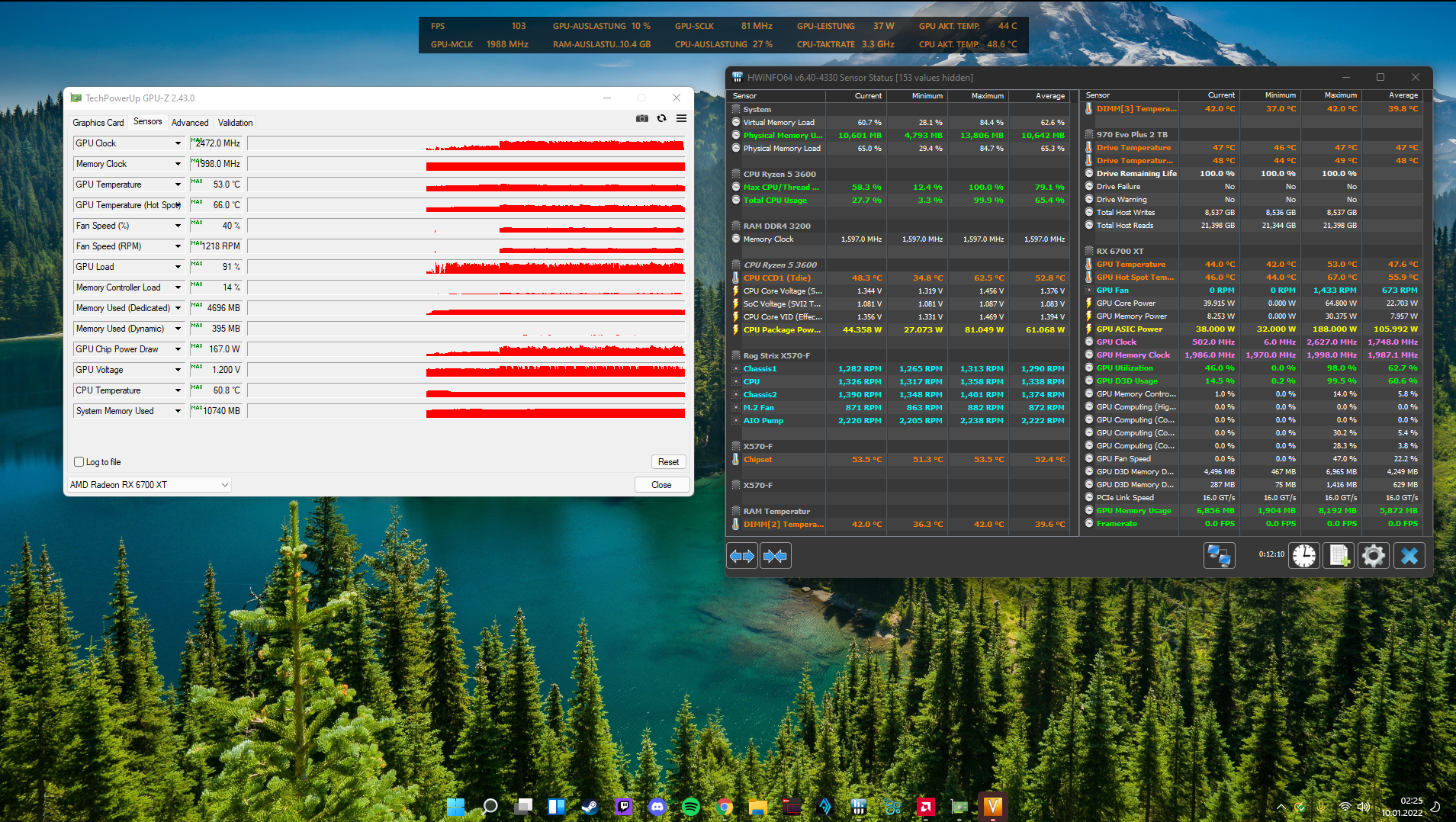The image size is (1456, 822).
Task: Open Discord from the taskbar
Action: 657,806
